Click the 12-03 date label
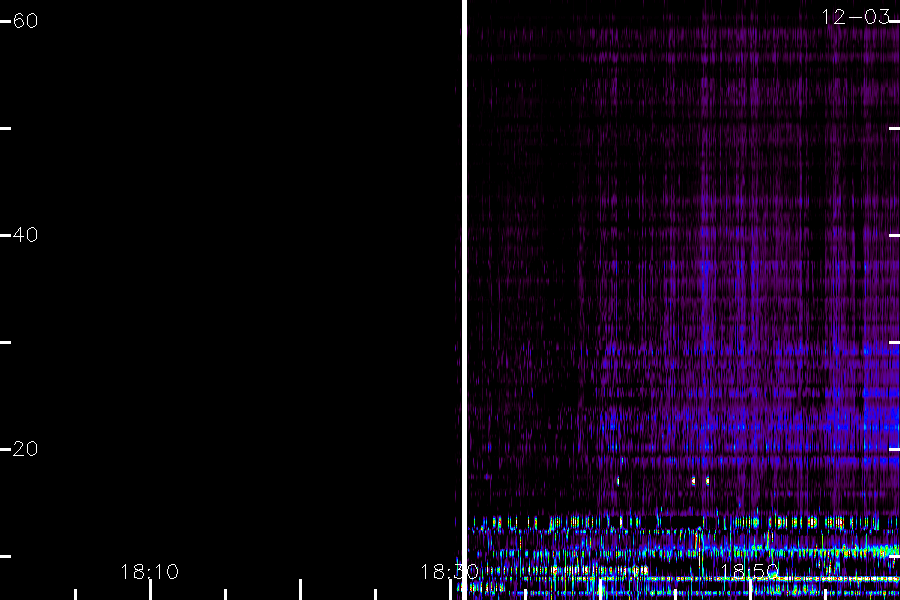Screen dimensions: 900x600 856,17
